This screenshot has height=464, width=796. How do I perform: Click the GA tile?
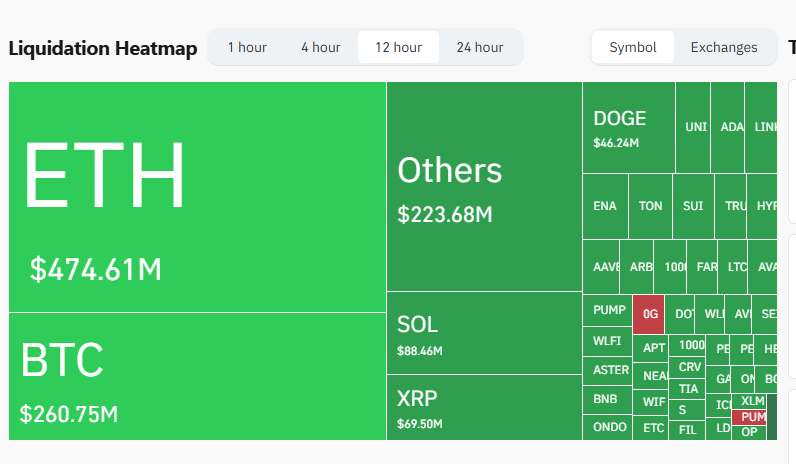[x=718, y=379]
